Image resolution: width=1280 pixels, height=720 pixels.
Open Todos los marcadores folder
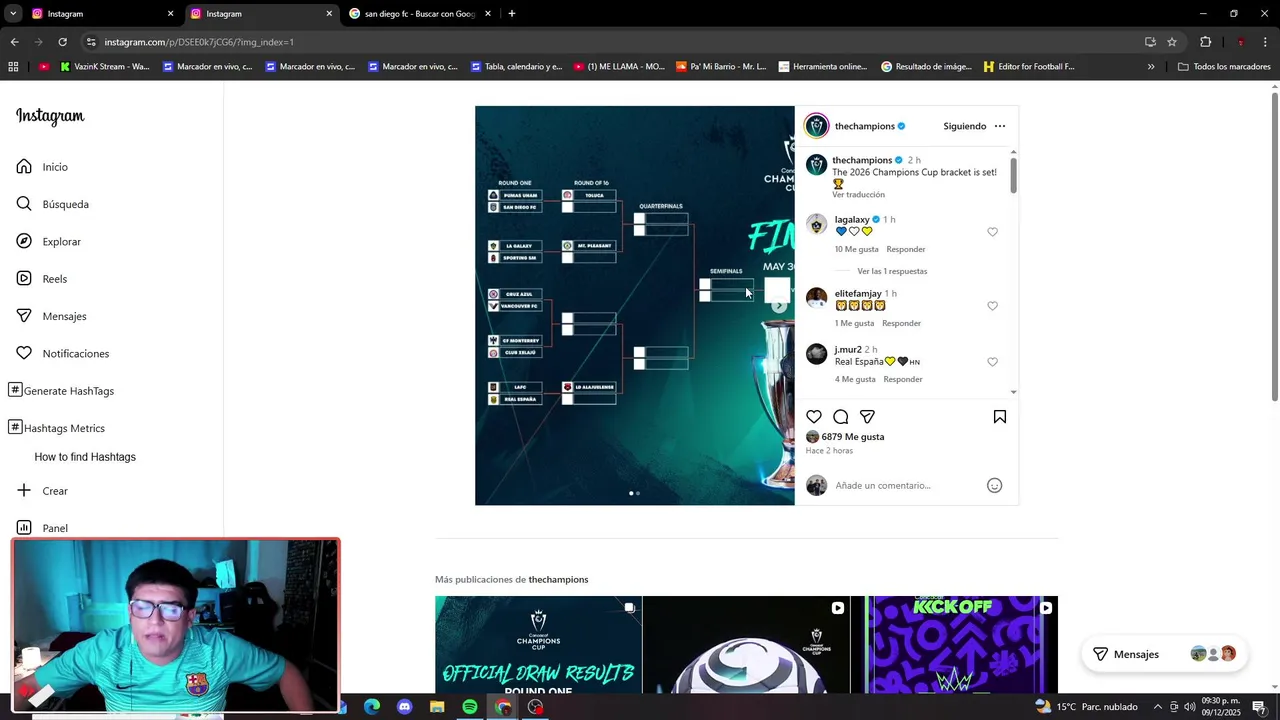[x=1224, y=67]
